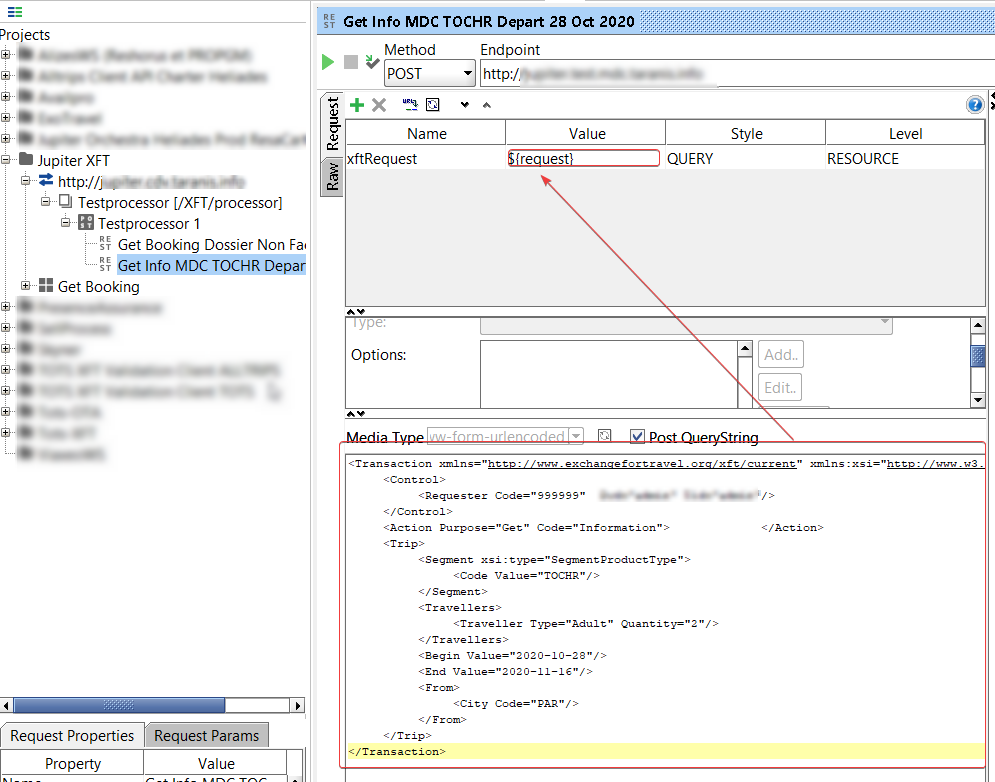995x782 pixels.
Task: Submit the request with green play button
Action: click(x=328, y=62)
